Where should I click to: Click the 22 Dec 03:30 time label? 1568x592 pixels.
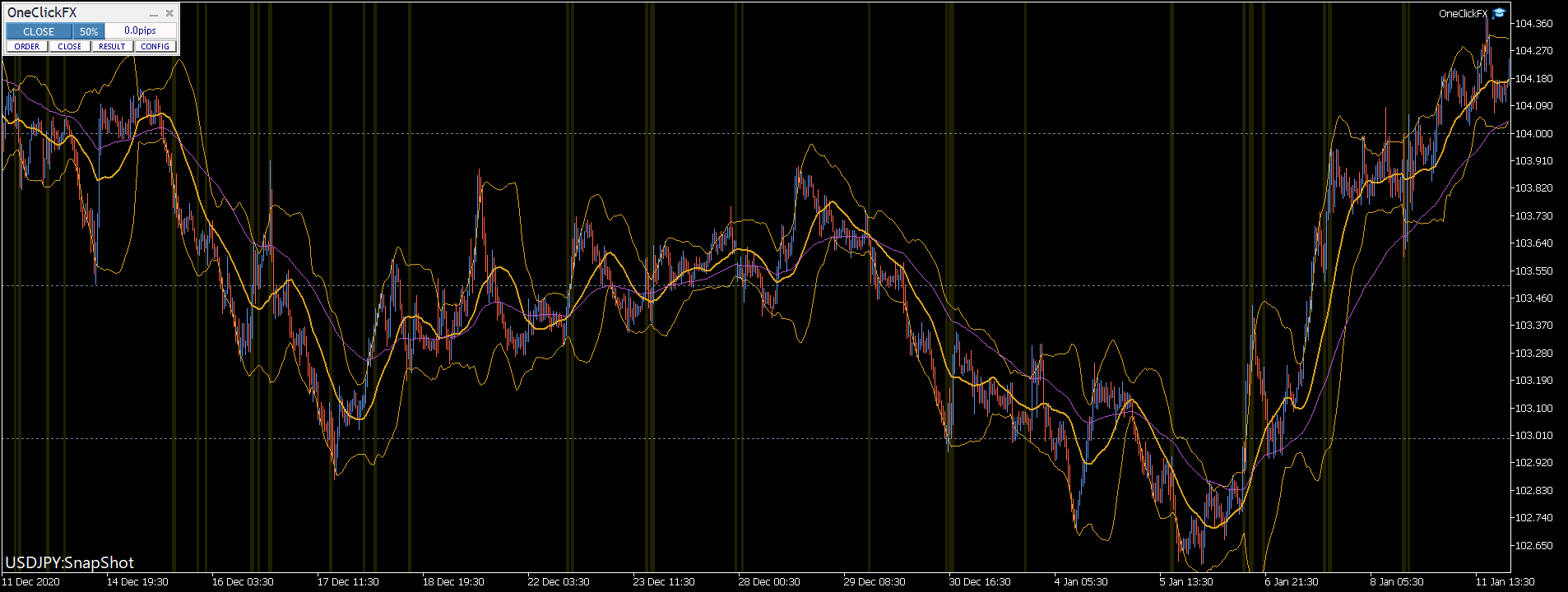pos(559,581)
